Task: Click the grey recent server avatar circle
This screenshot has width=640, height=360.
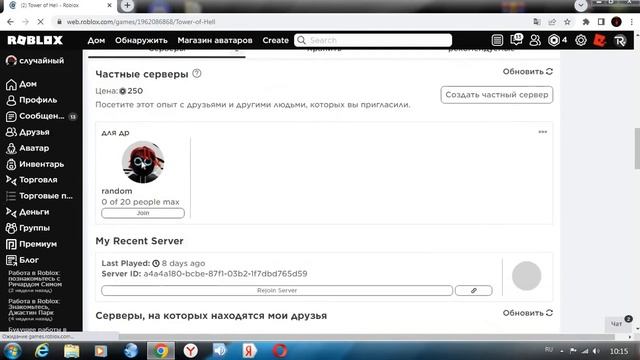Action: [527, 276]
